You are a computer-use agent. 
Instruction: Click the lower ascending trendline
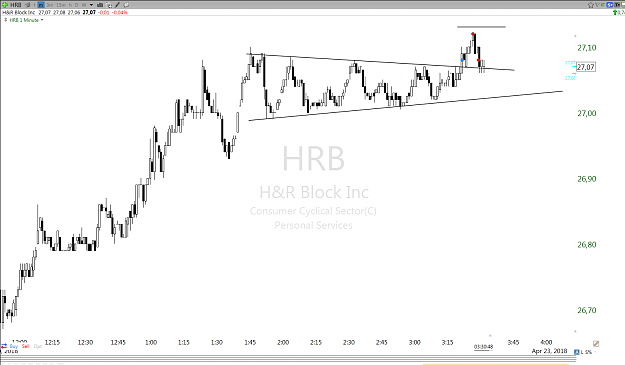405,106
